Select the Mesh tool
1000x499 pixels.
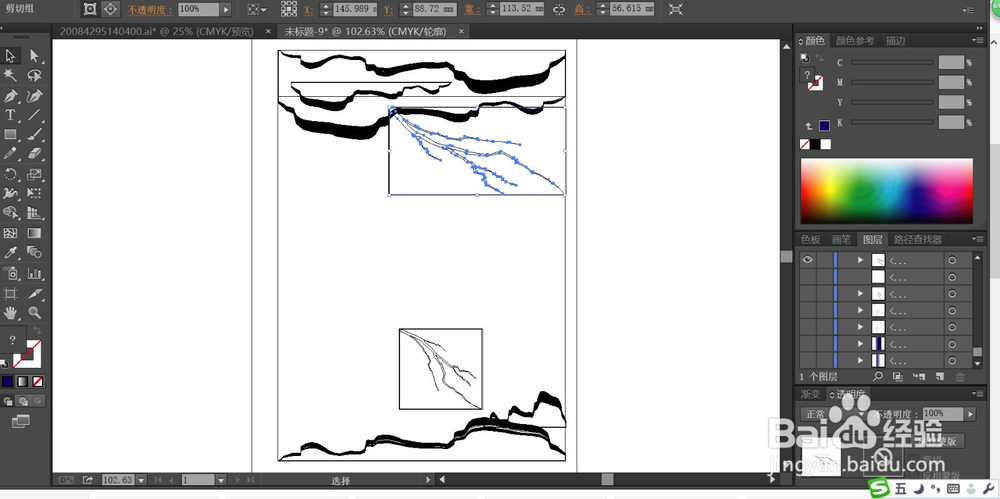[x=10, y=233]
